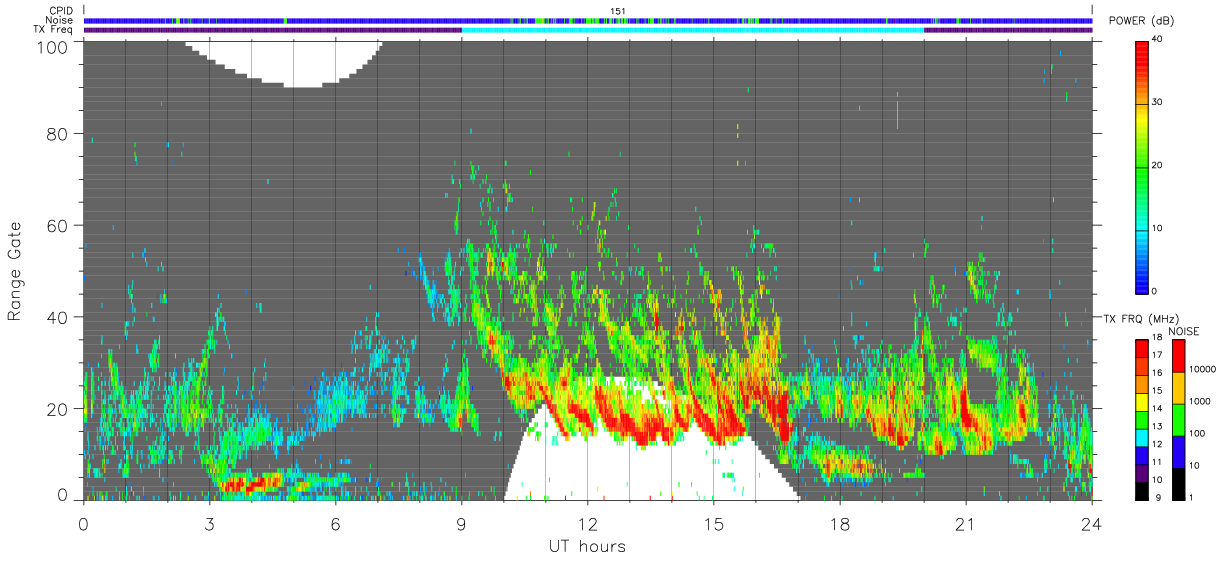Screen dimensions: 1228x567
Task: Click the 9 label on TX frequency legend
Action: point(1157,497)
